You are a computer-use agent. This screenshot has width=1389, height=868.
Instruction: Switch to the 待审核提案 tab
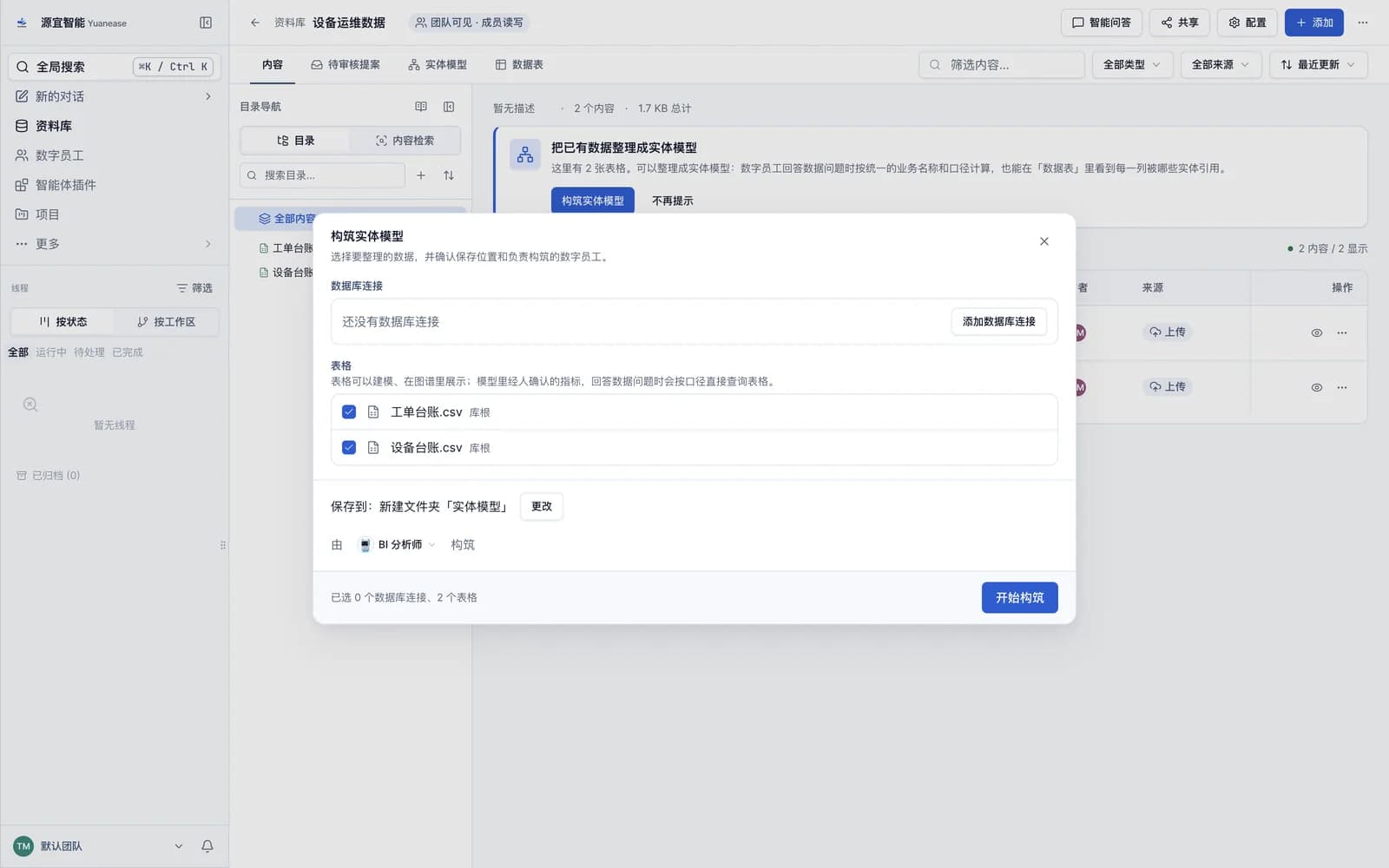346,65
